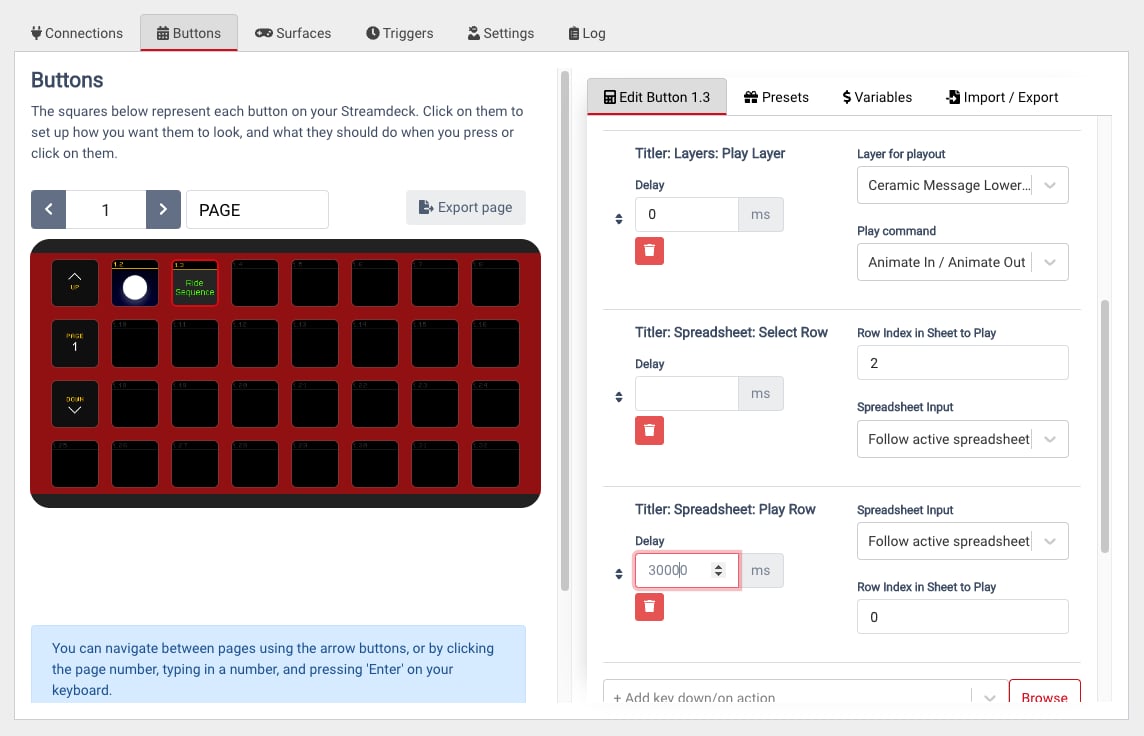Open the Triggers tab
Image resolution: width=1144 pixels, height=736 pixels.
pos(399,33)
